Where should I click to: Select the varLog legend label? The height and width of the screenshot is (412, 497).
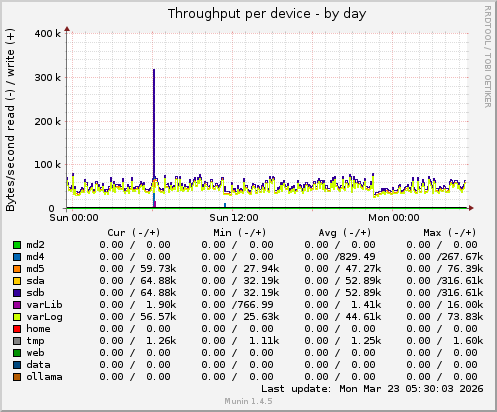(44, 317)
